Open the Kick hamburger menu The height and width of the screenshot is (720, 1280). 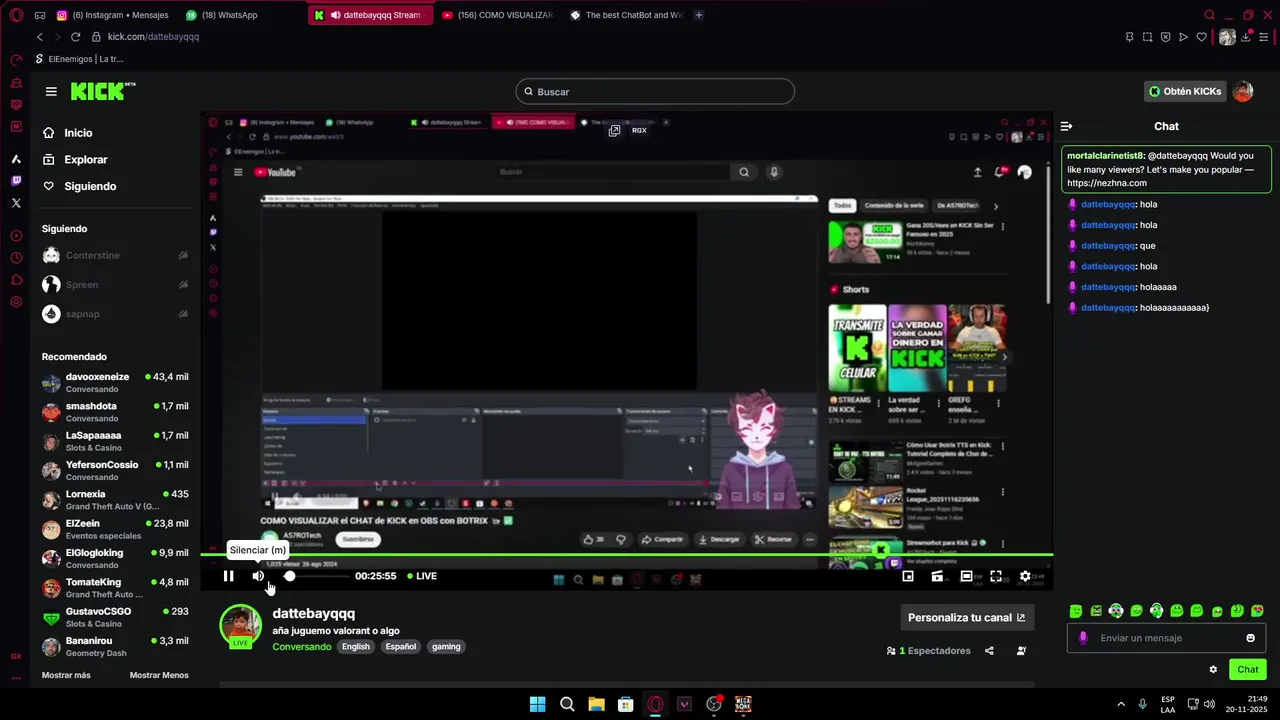click(x=51, y=92)
